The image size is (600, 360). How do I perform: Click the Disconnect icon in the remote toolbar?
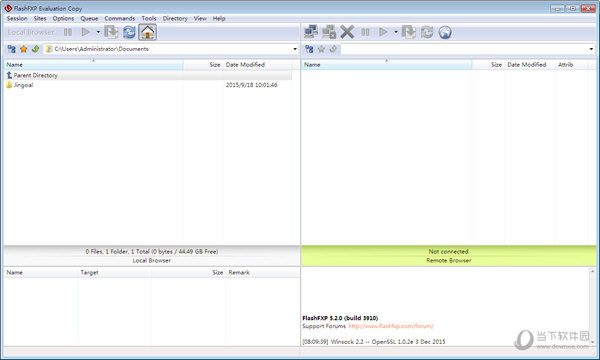pyautogui.click(x=329, y=32)
